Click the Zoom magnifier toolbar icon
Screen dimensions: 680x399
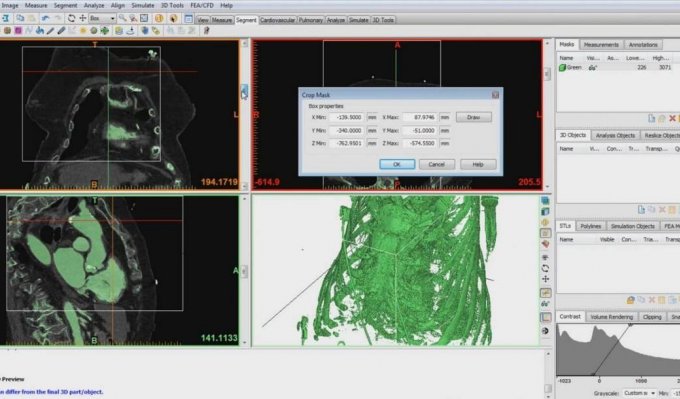[123, 18]
